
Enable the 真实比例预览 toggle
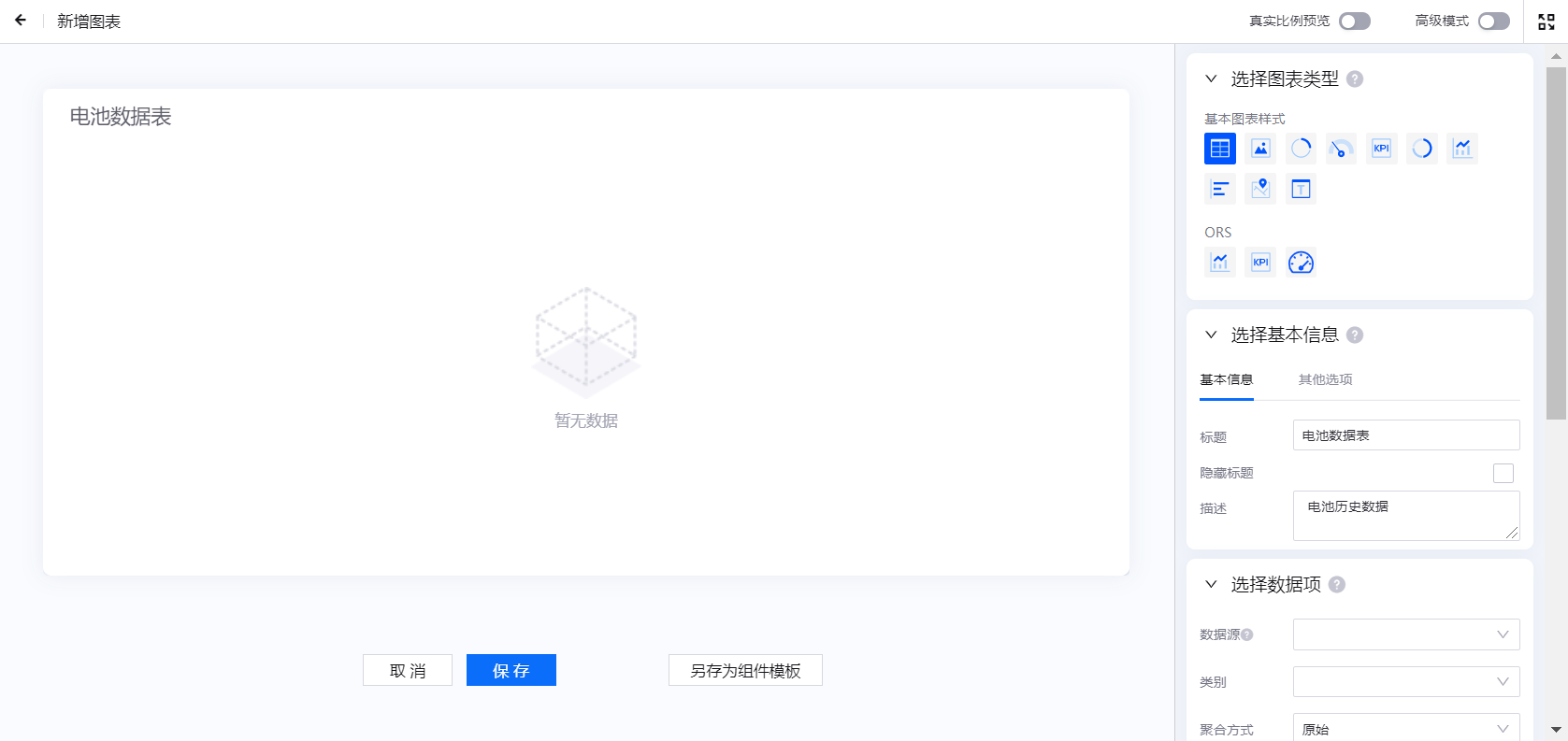(1354, 21)
